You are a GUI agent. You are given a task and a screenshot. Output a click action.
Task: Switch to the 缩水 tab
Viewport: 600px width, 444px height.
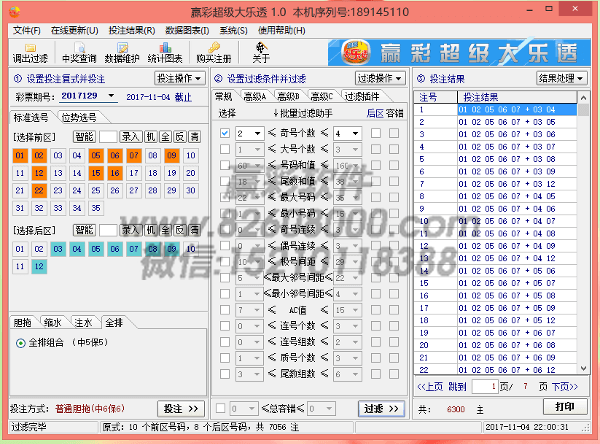coord(53,323)
